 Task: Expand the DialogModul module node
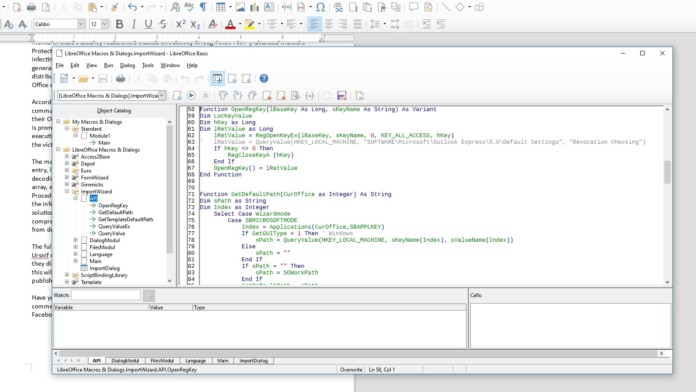[75, 240]
